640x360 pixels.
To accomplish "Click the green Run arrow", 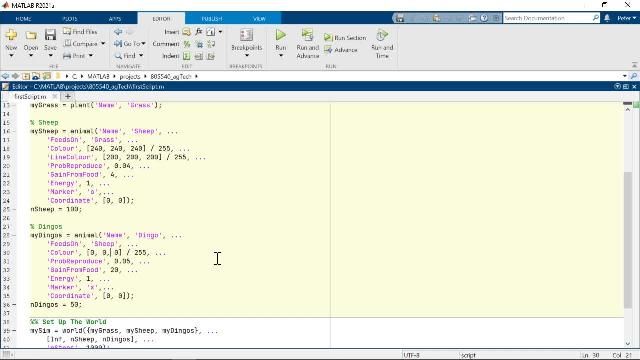I will (280, 35).
